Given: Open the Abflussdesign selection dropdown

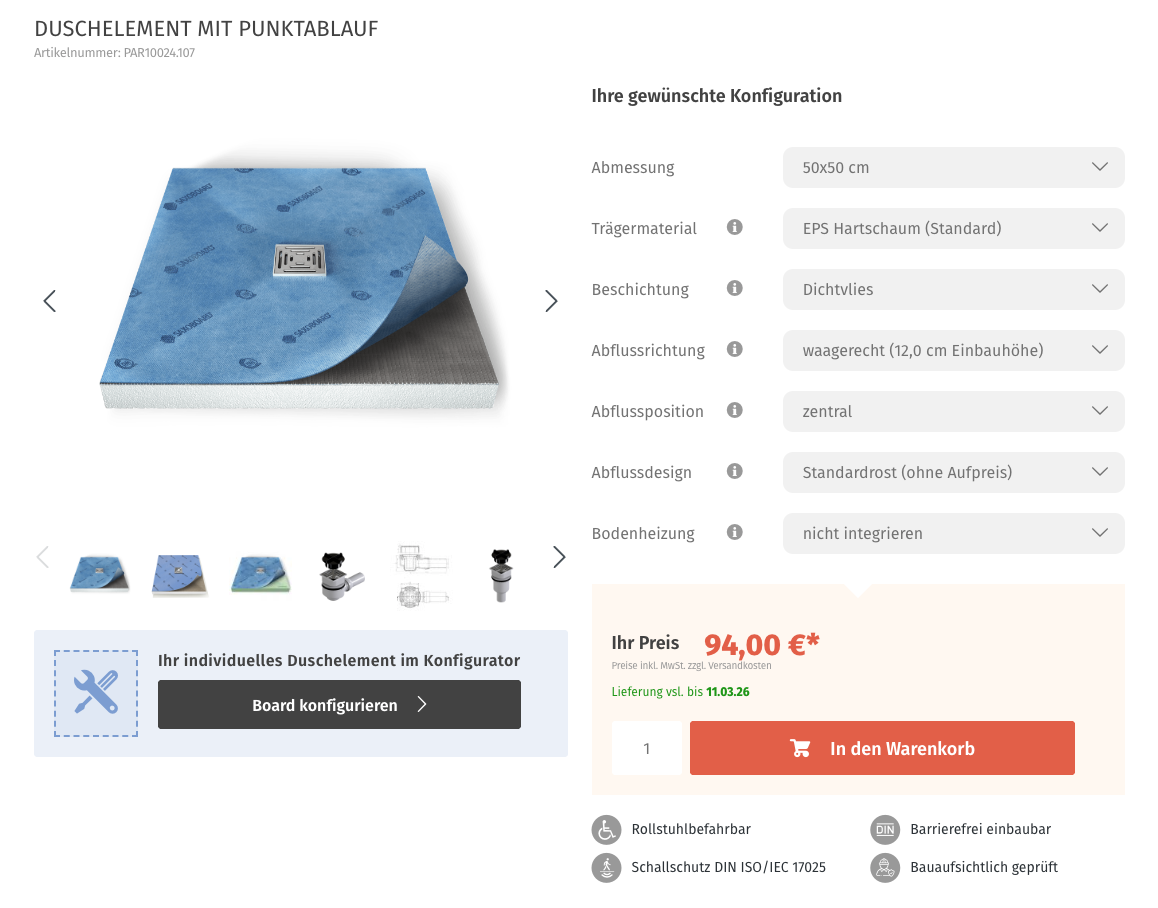Looking at the screenshot, I should click(953, 471).
